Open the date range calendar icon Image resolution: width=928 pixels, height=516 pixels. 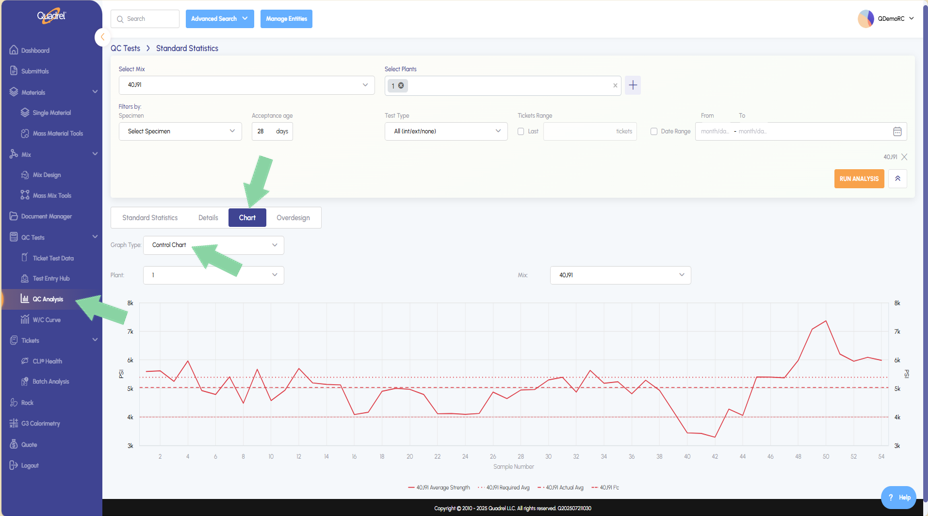tap(897, 131)
